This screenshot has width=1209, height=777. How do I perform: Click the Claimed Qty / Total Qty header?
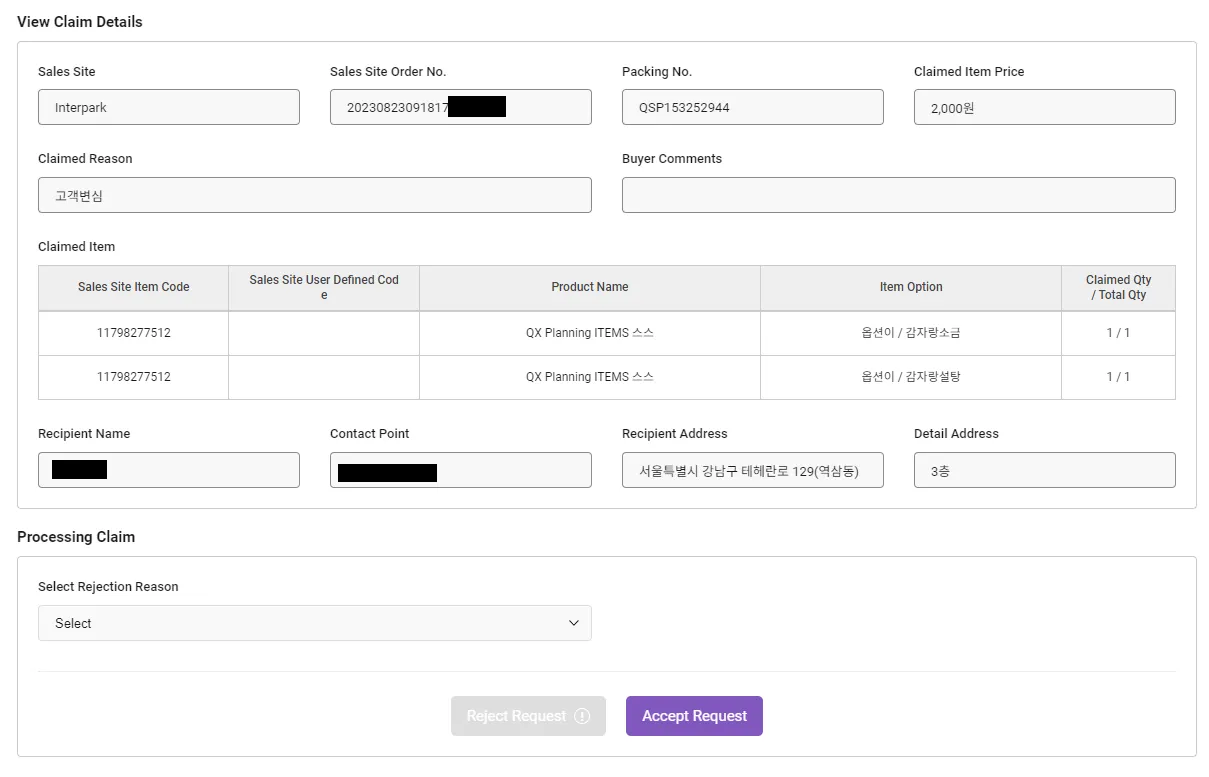coord(1118,287)
